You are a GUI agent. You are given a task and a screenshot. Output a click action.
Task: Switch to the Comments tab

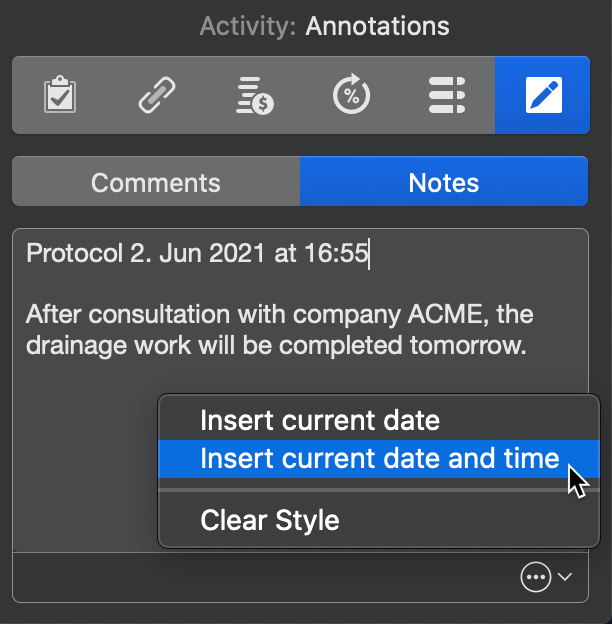point(156,183)
